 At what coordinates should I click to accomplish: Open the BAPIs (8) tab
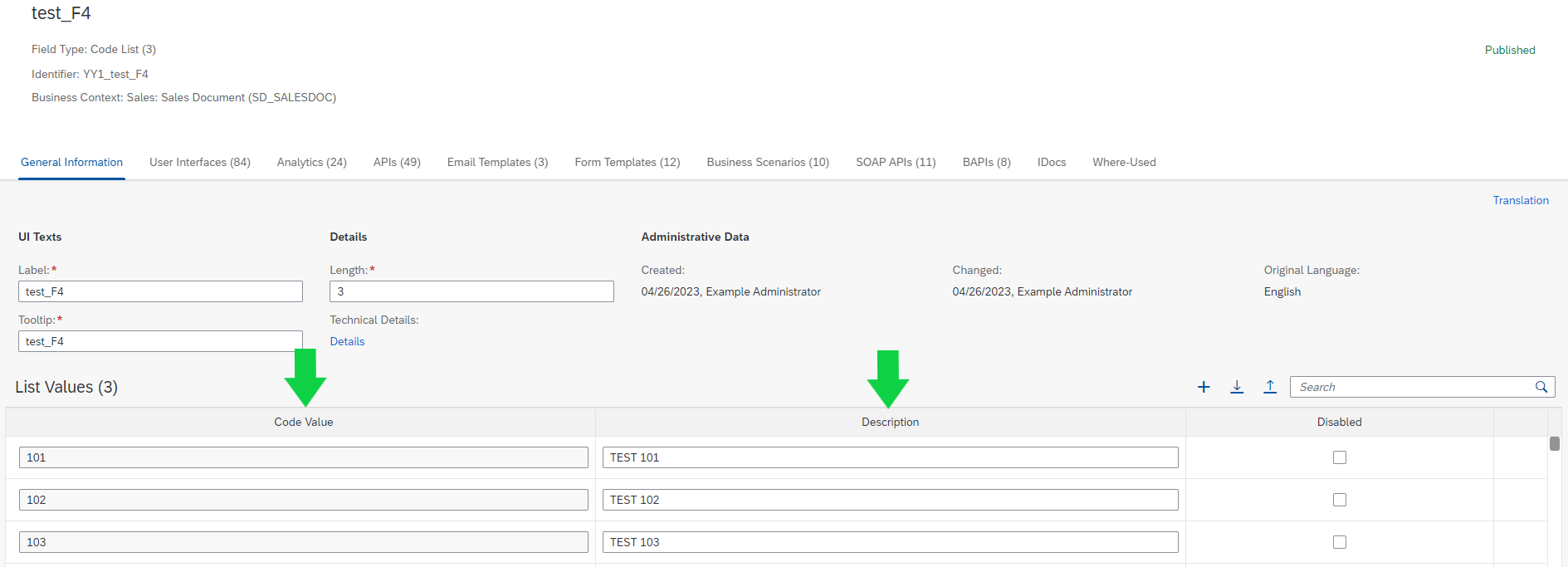pyautogui.click(x=987, y=162)
